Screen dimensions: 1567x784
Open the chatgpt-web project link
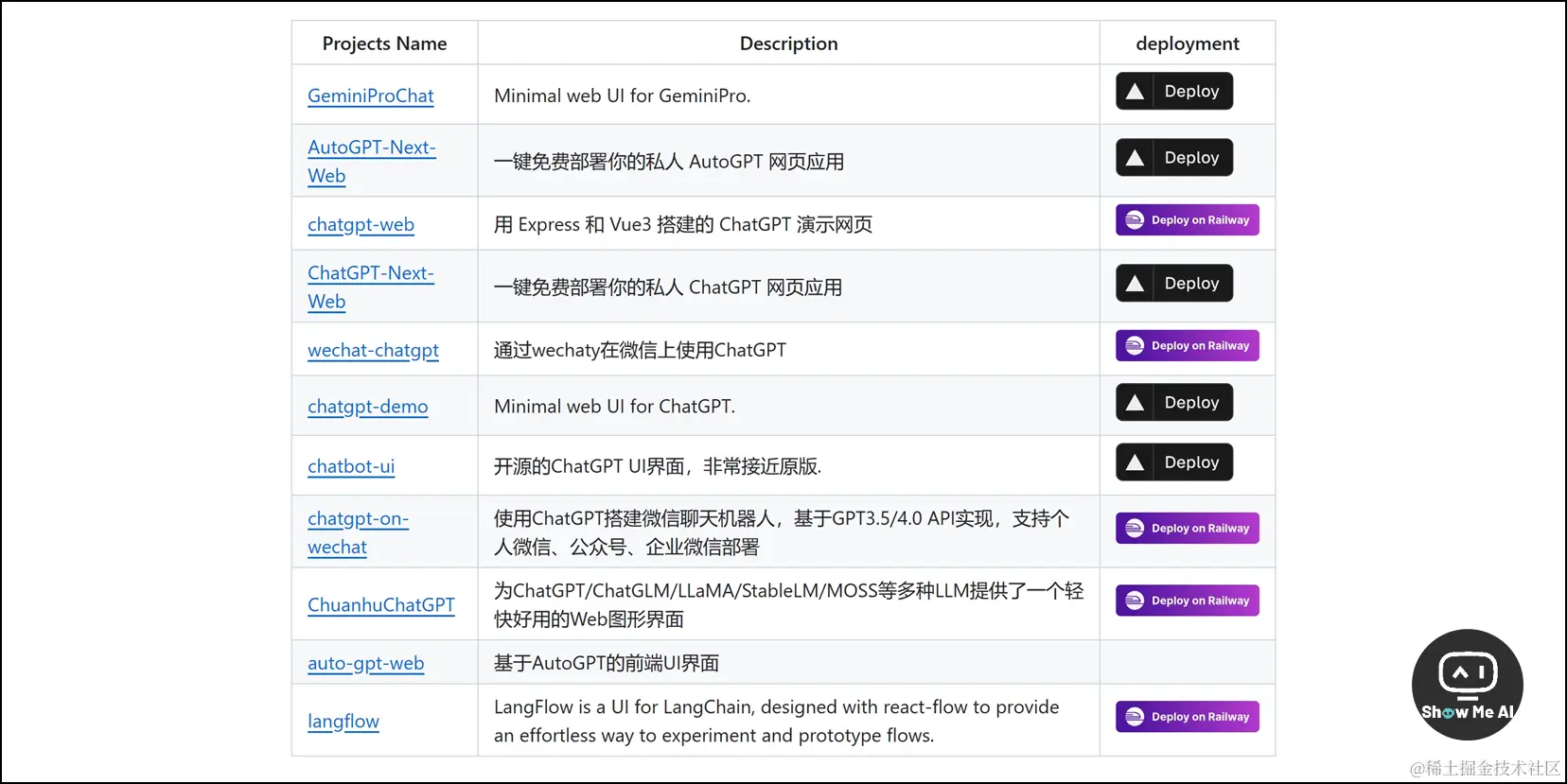point(361,224)
